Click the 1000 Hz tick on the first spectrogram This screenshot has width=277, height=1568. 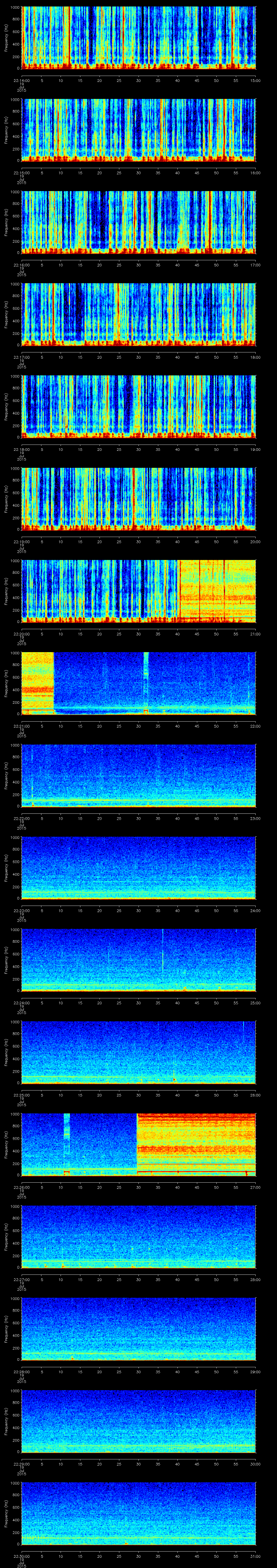(x=15, y=8)
